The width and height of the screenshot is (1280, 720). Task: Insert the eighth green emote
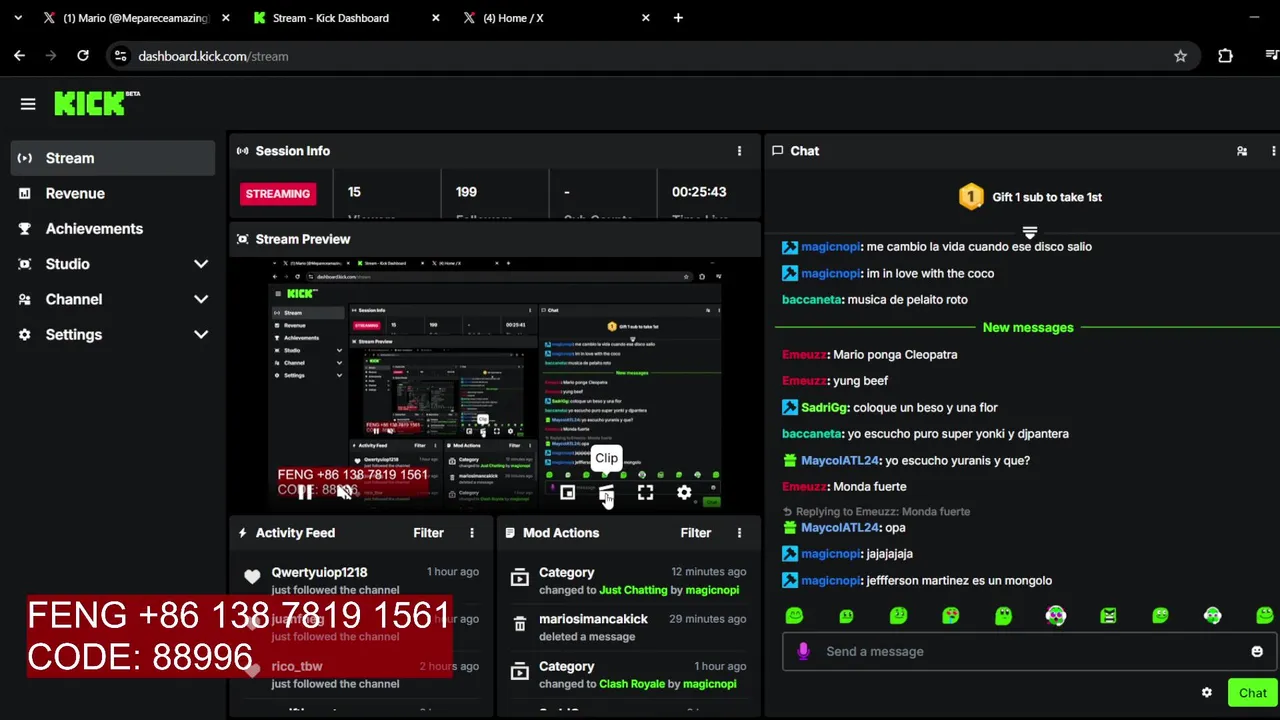coord(1160,616)
